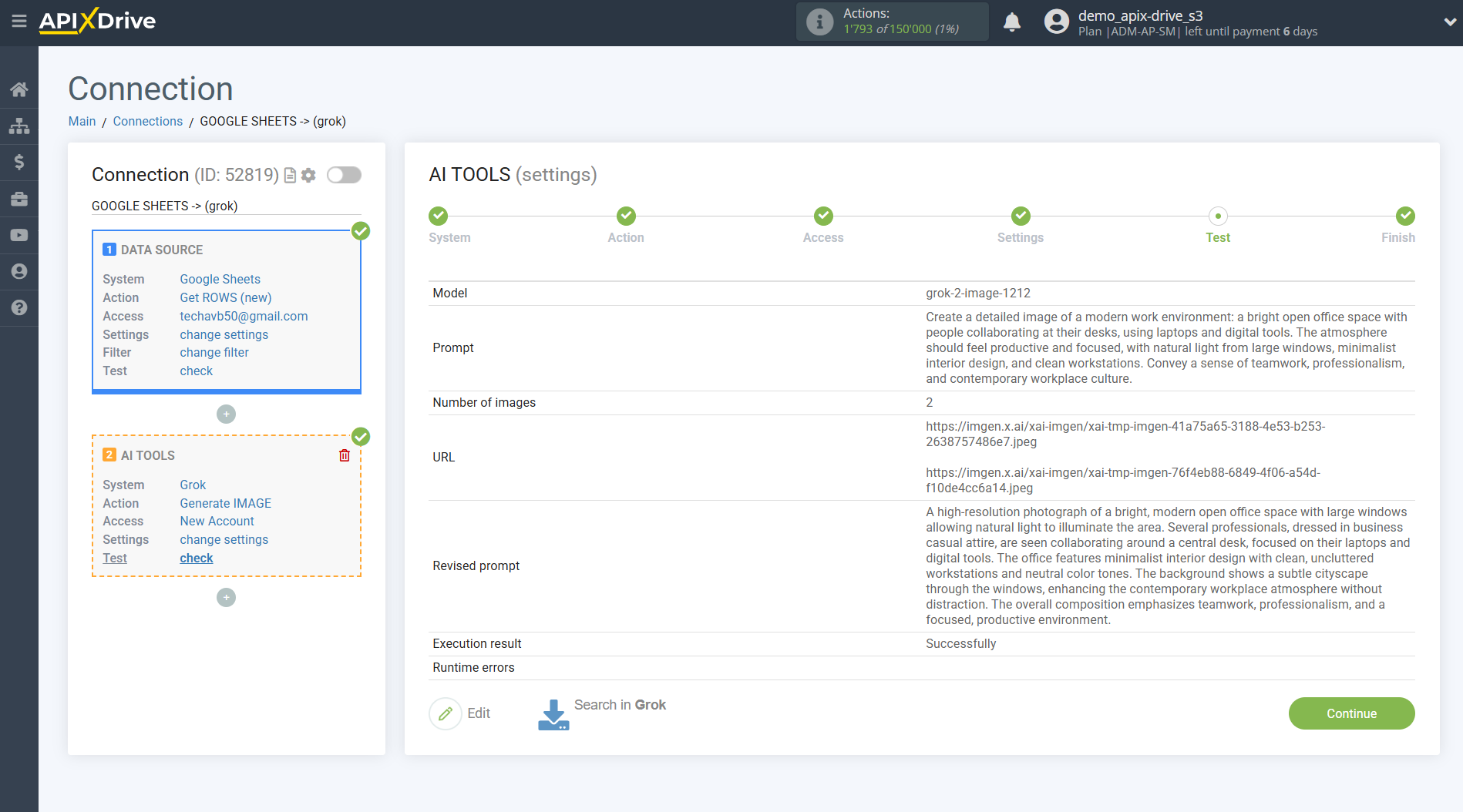The image size is (1463, 812).
Task: Click the Edit button
Action: [x=461, y=713]
